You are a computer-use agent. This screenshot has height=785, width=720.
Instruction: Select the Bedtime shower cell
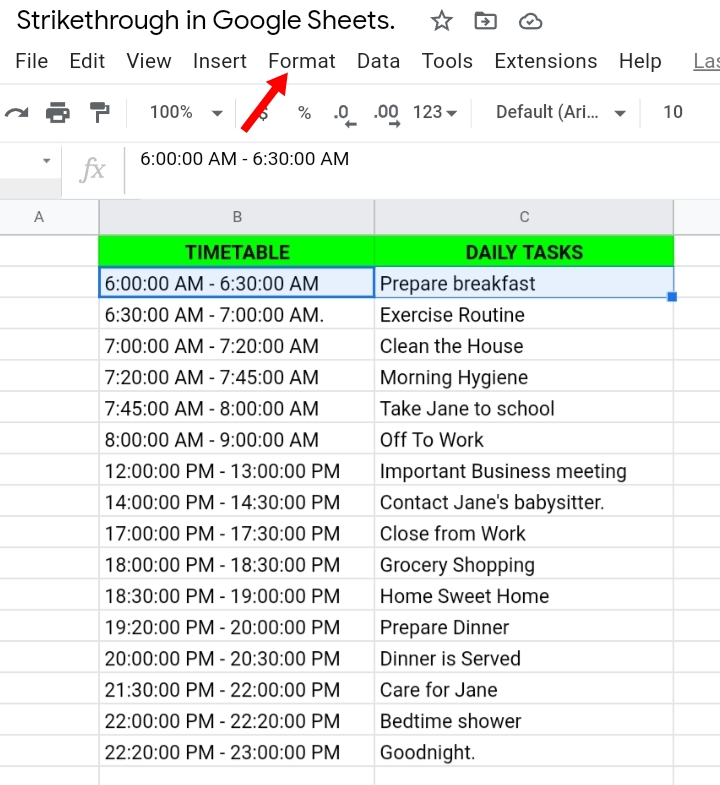[x=524, y=720]
